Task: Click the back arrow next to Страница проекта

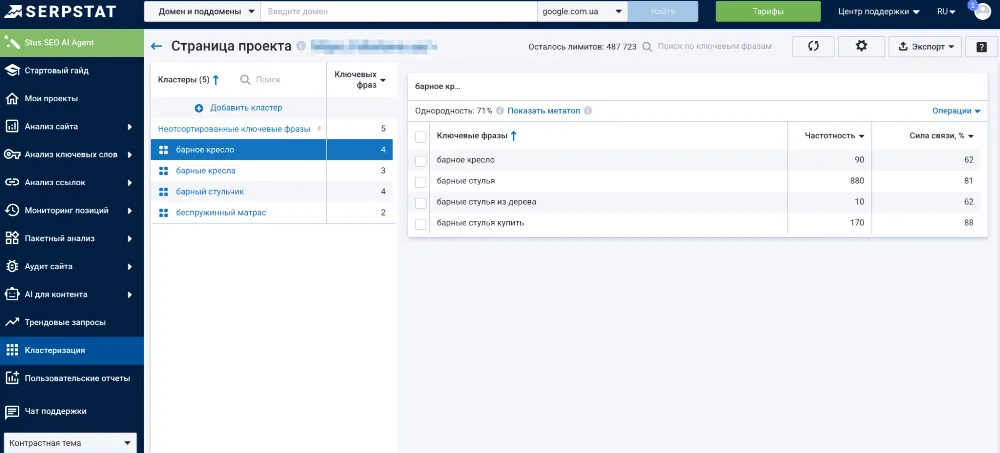Action: pos(156,47)
